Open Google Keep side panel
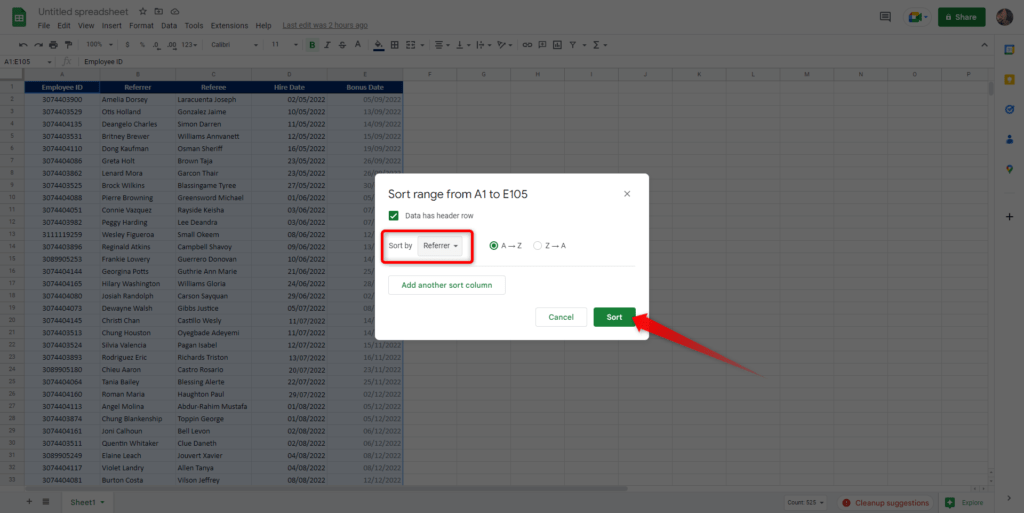Viewport: 1024px width, 513px height. click(1009, 80)
